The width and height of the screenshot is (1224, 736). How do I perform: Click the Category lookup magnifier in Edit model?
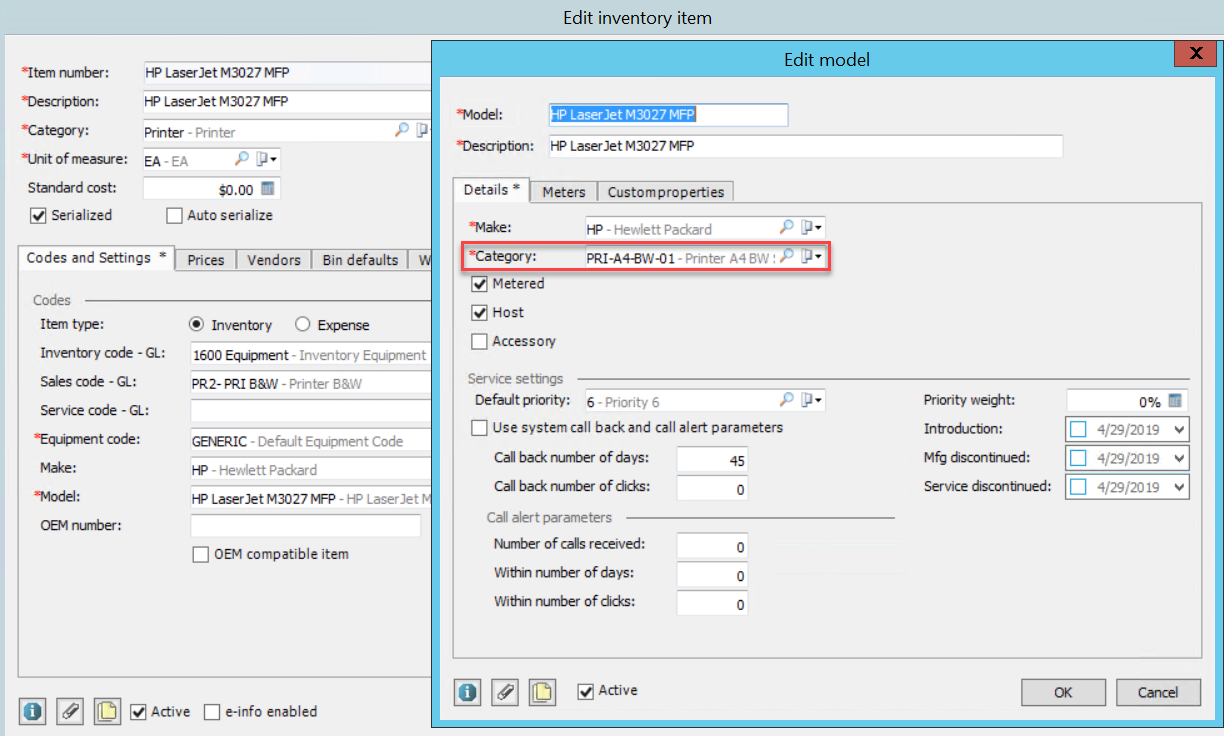click(x=786, y=256)
